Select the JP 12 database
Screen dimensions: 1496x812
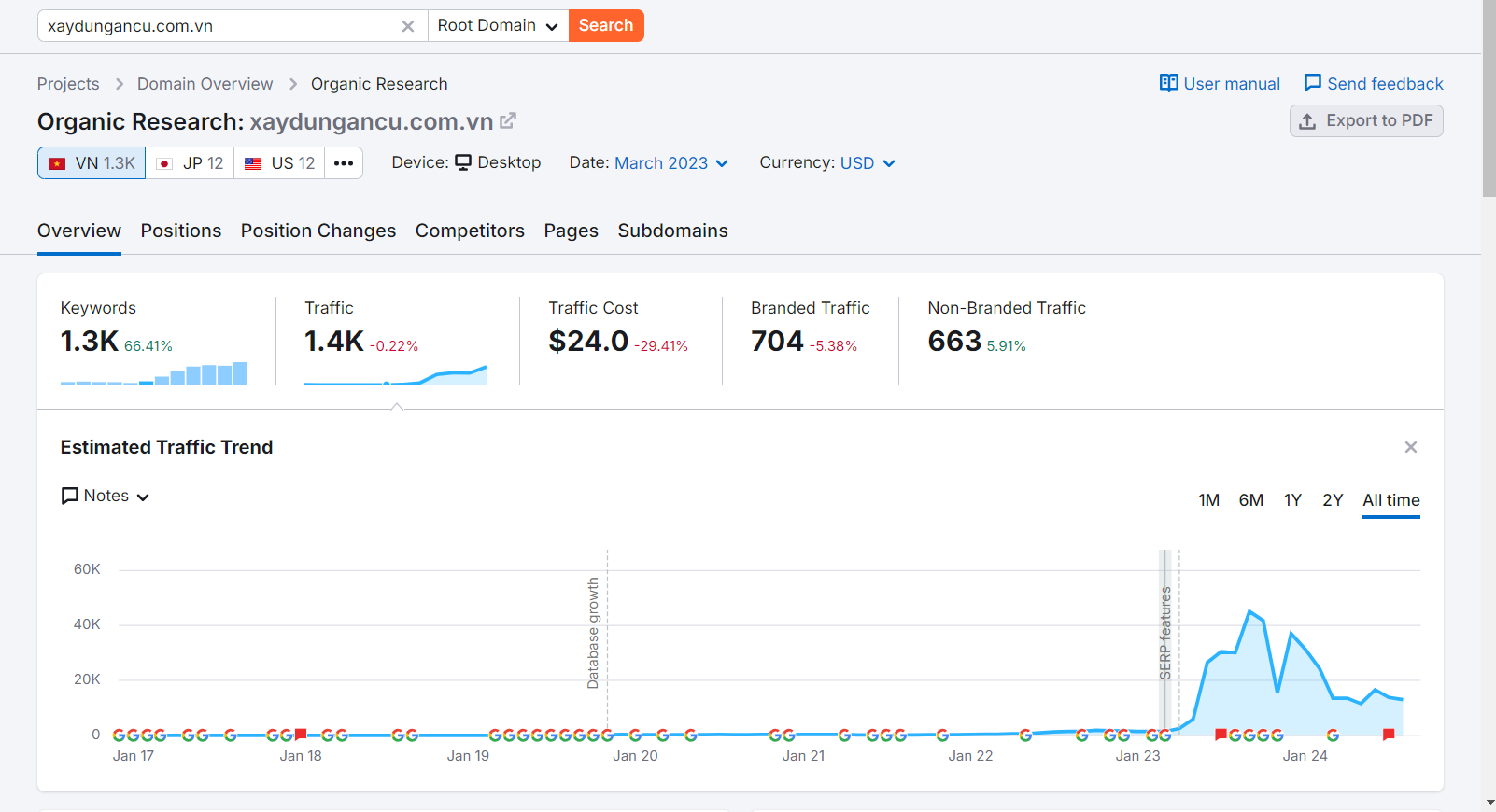[190, 163]
